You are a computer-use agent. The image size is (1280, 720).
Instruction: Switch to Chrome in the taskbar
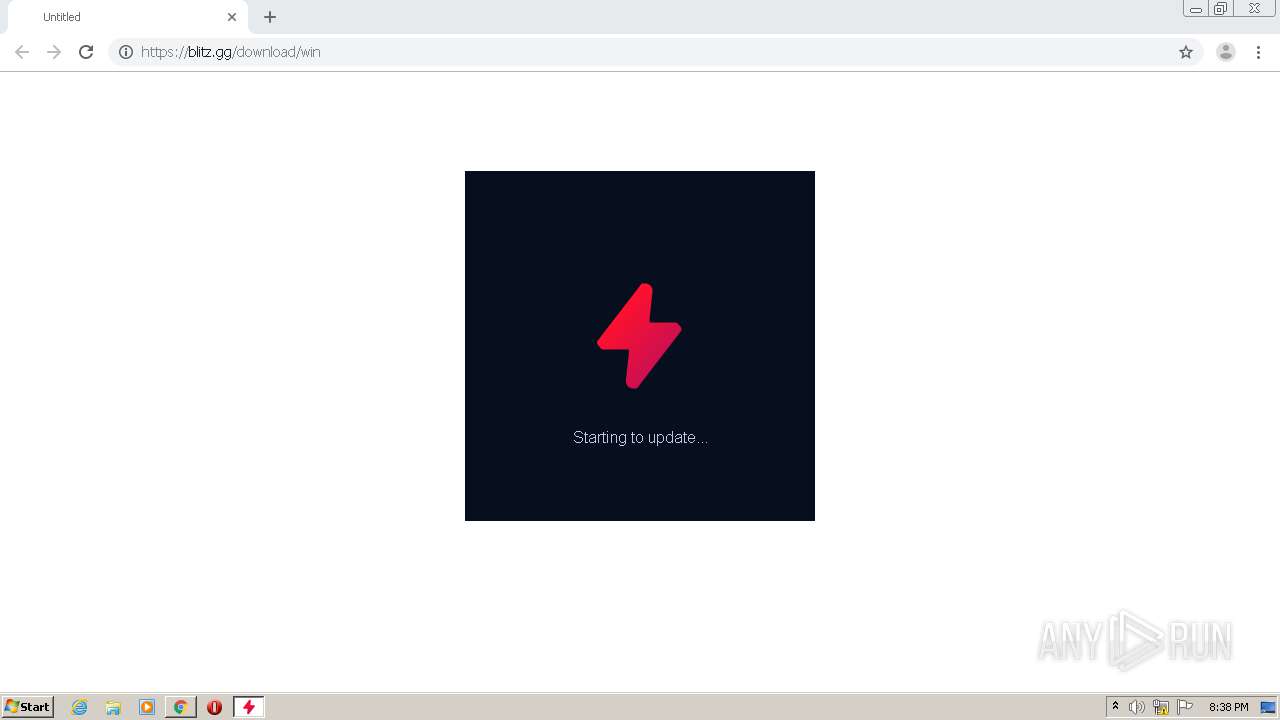(x=181, y=707)
